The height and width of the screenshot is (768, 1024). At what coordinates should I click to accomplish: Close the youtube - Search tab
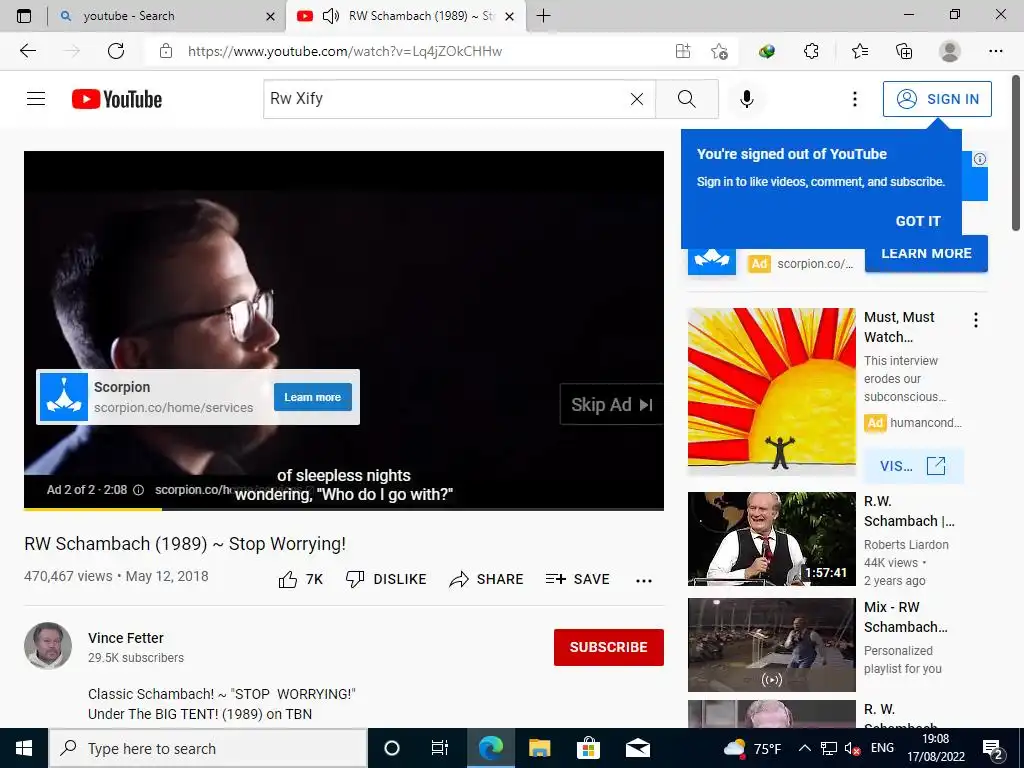click(270, 16)
